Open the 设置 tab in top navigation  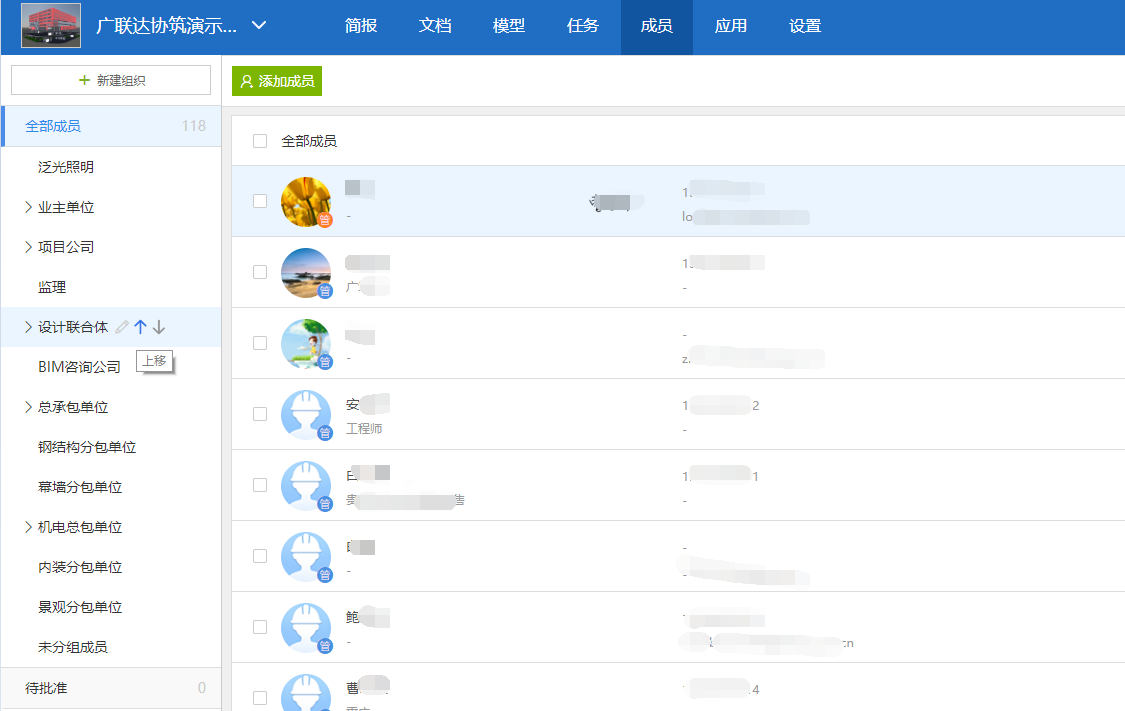[805, 27]
